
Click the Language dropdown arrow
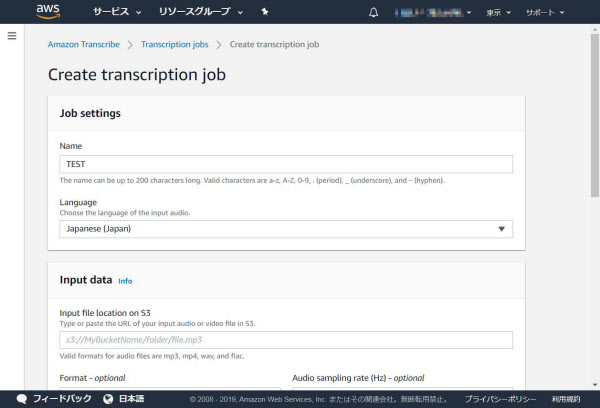point(501,229)
